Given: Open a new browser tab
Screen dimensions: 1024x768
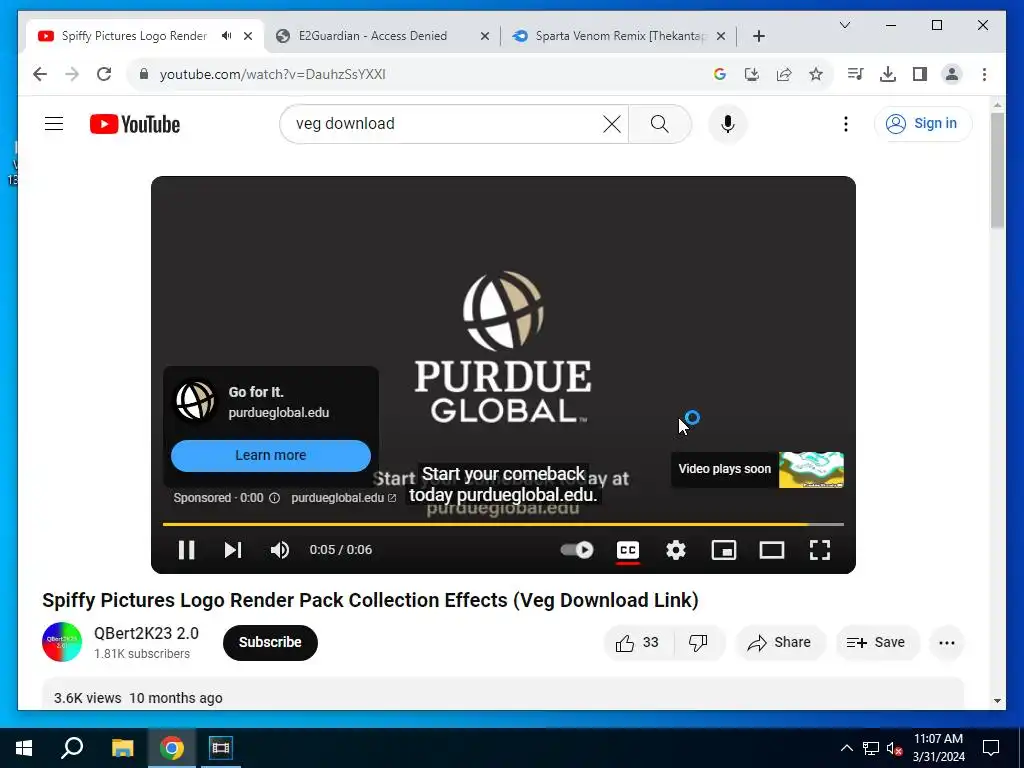Looking at the screenshot, I should coord(759,36).
